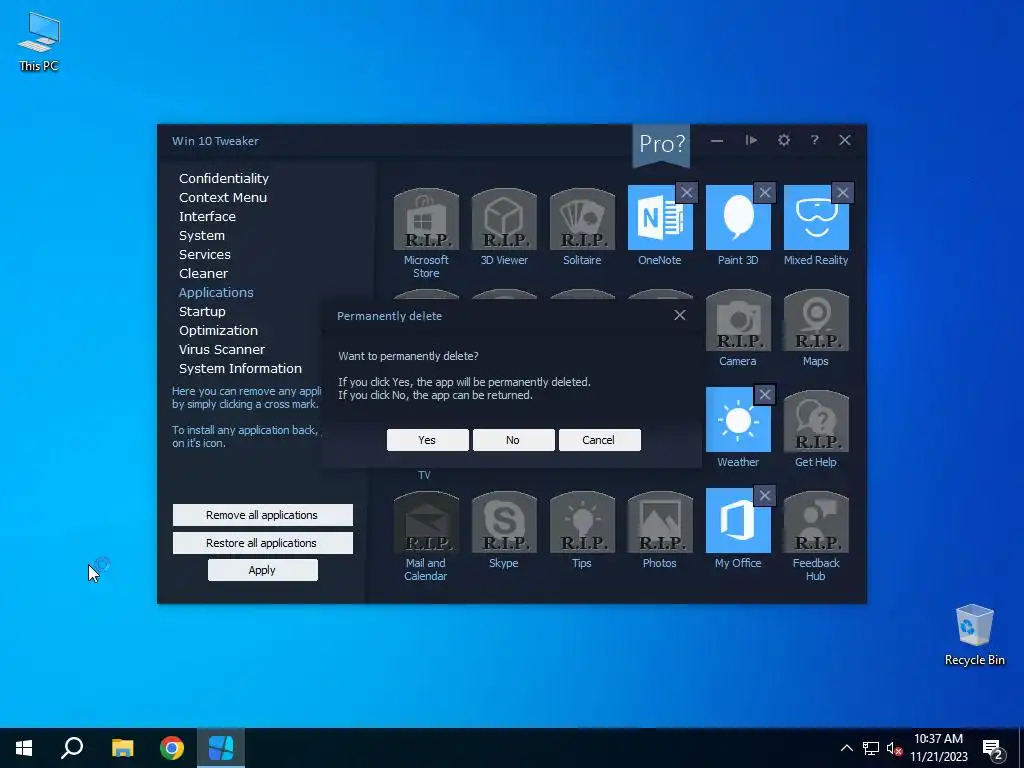Image resolution: width=1024 pixels, height=768 pixels.
Task: Remove Paint 3D using its cross mark
Action: click(x=765, y=193)
